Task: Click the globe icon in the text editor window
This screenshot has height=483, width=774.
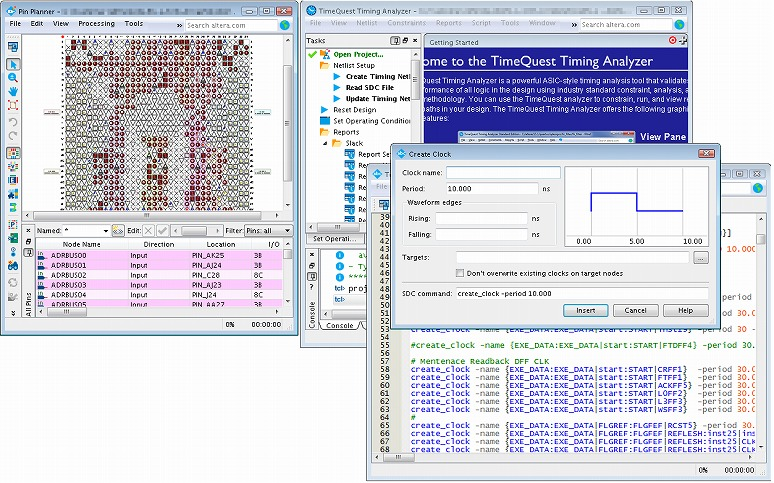Action: (x=758, y=188)
